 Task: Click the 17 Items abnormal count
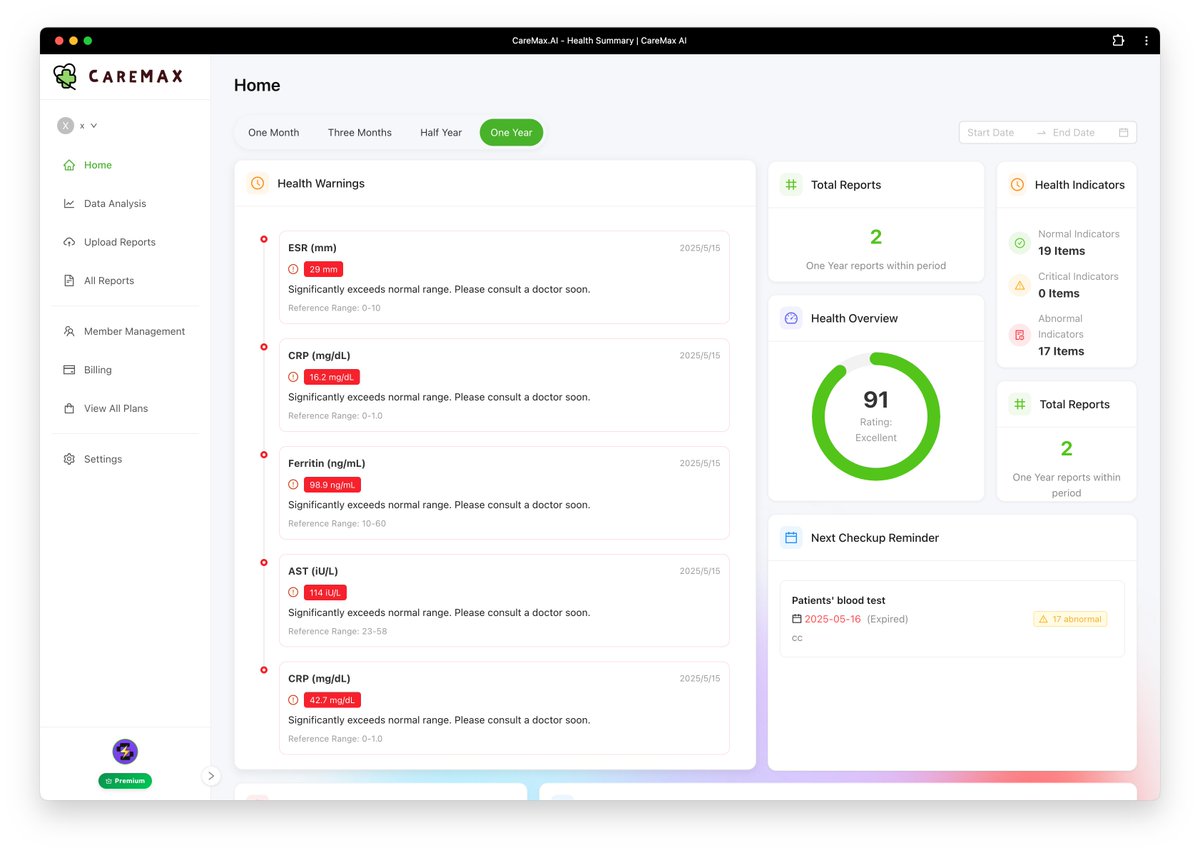[x=1061, y=351]
